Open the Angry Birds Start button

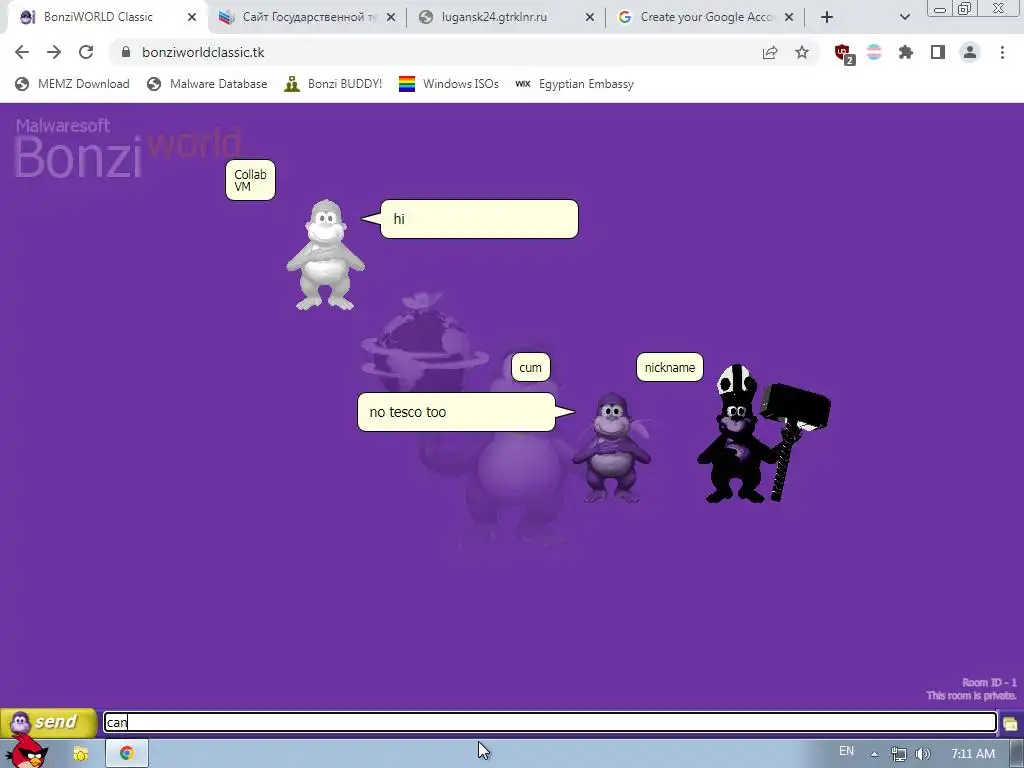25,751
